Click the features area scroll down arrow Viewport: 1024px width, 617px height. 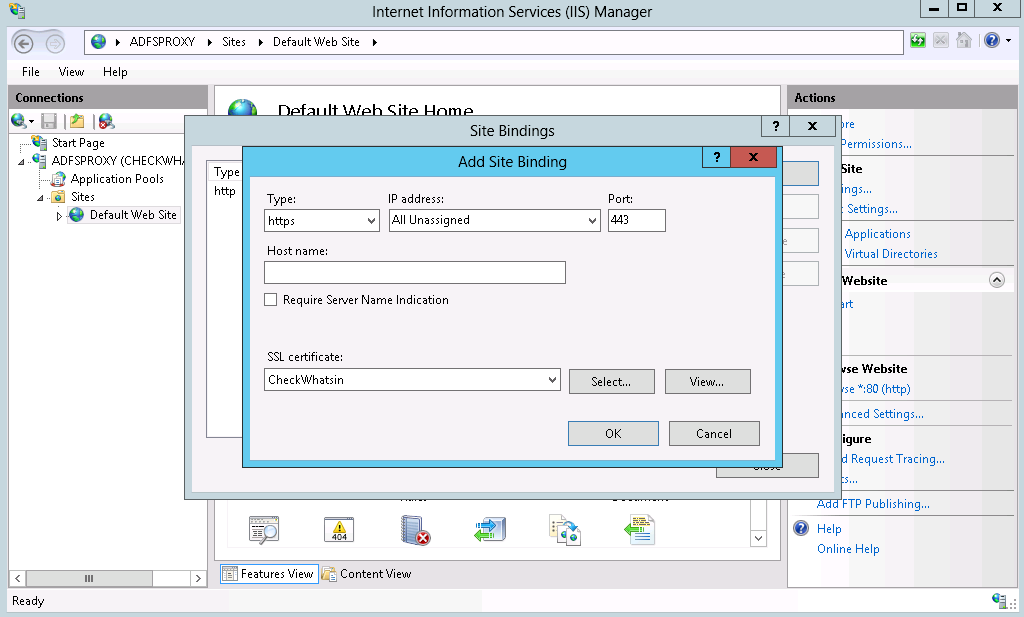coord(758,539)
